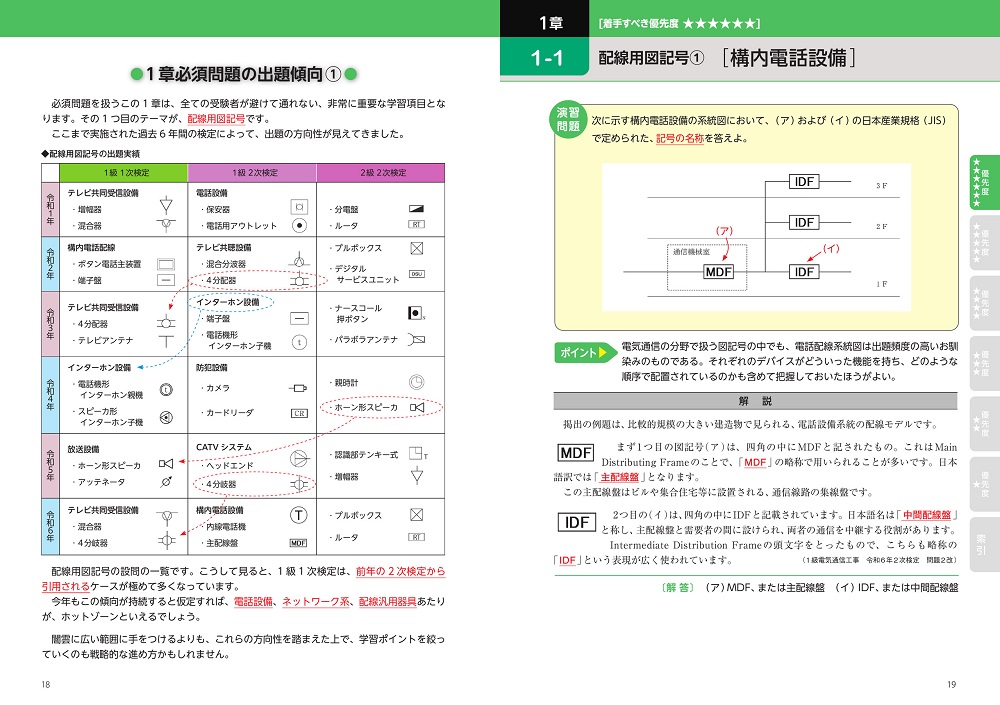Screen dimensions: 1000x705
Task: Click the 混合器 symbol in 令和6年 row
Action: pyautogui.click(x=166, y=517)
